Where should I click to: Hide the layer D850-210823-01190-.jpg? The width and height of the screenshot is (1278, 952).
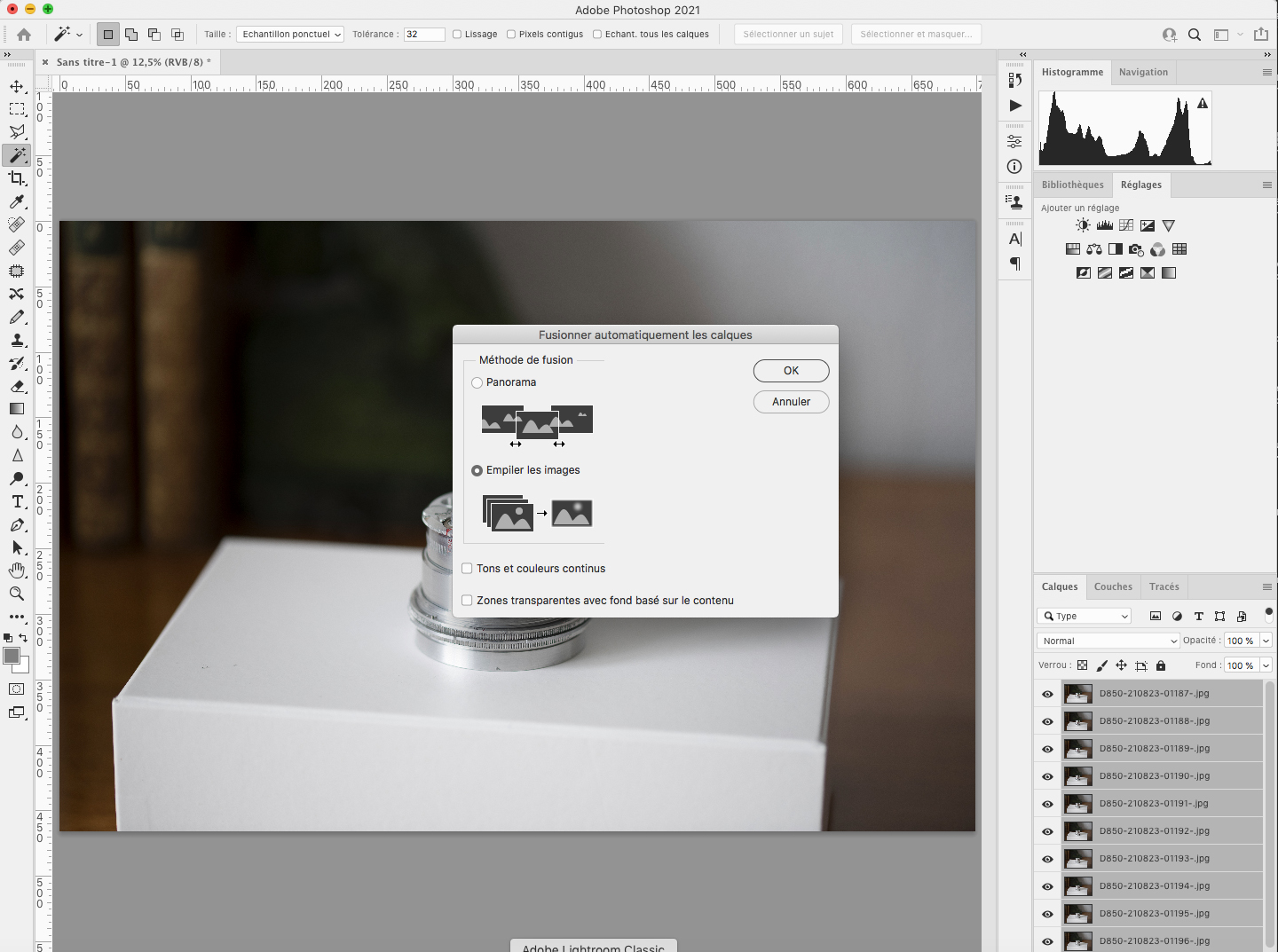click(x=1047, y=776)
